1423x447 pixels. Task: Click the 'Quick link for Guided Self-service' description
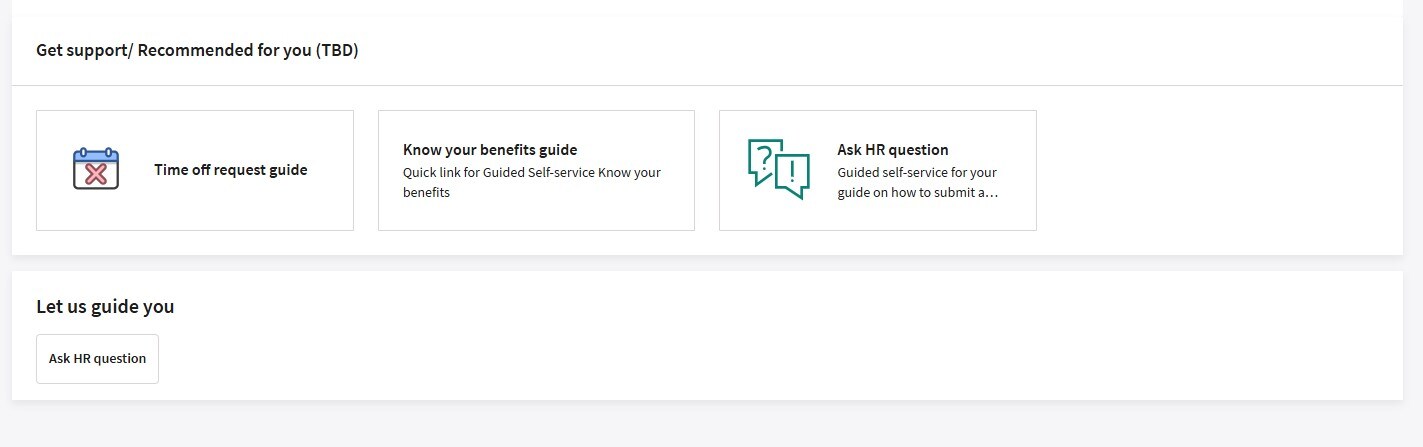point(532,182)
